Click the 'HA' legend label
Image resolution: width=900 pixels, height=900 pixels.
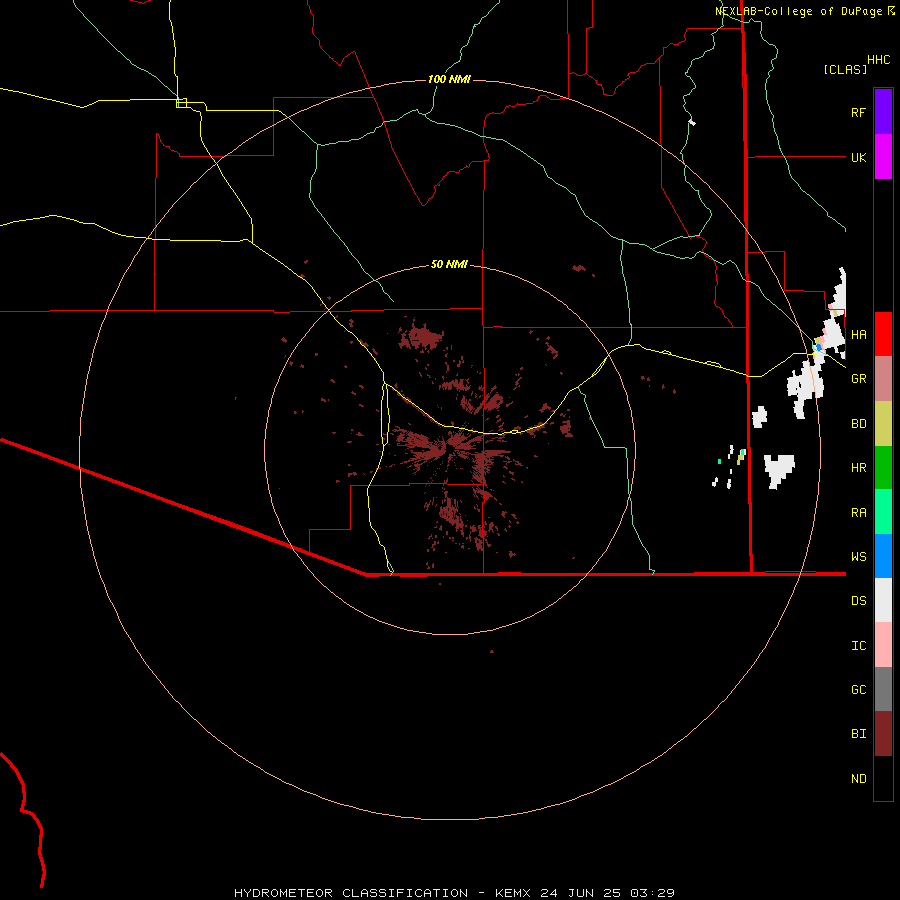coord(859,335)
